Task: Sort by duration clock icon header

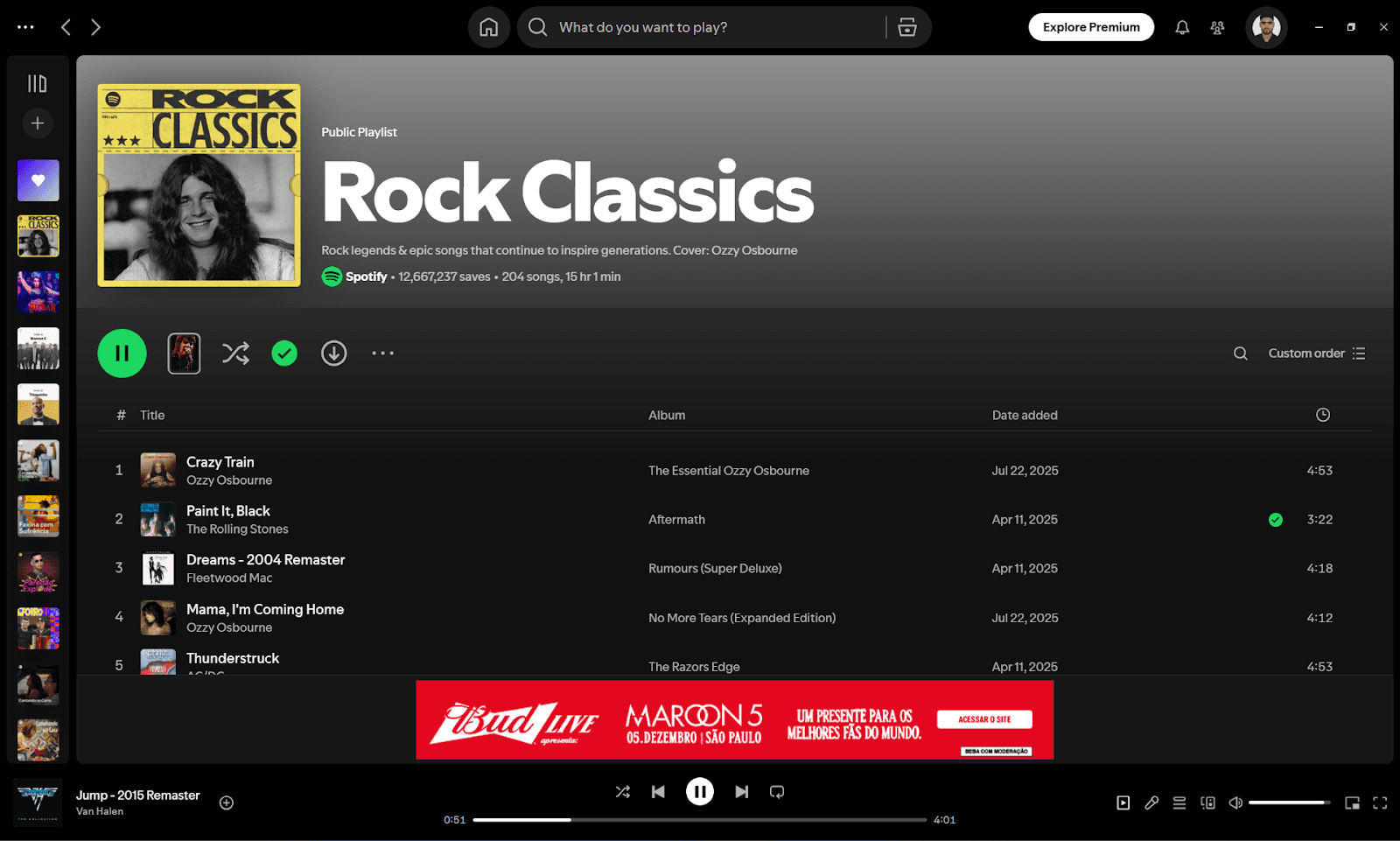Action: click(1323, 415)
